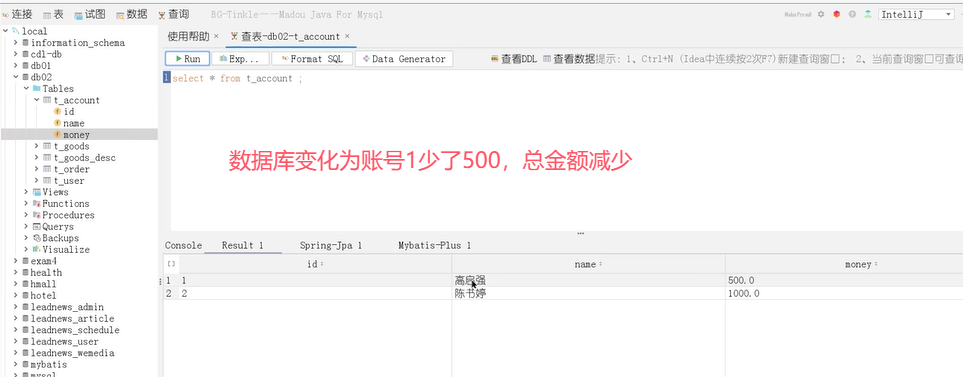Collapse the Tables folder
This screenshot has height=377, width=963.
click(x=26, y=89)
